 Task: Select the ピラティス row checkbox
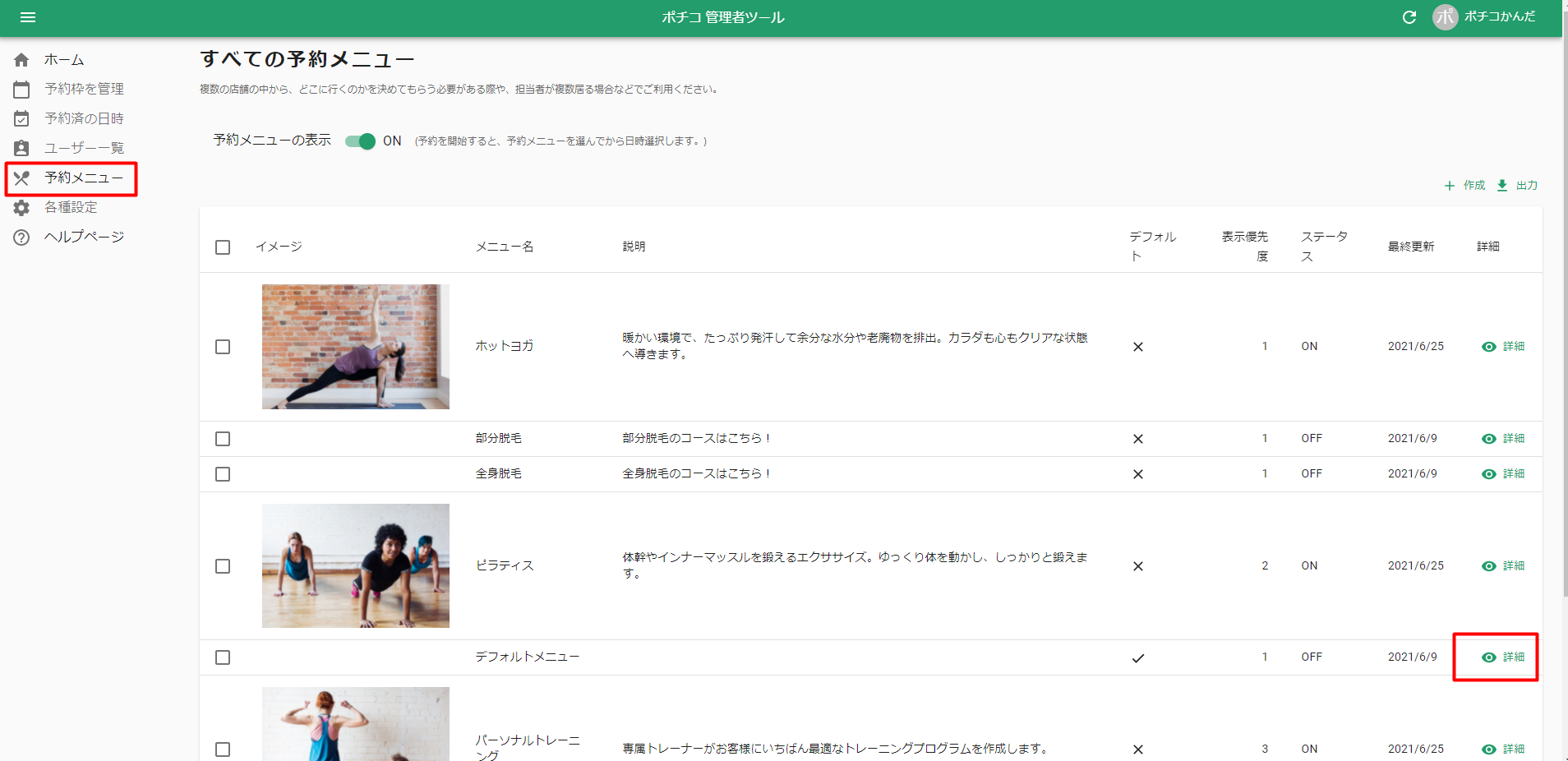point(223,566)
